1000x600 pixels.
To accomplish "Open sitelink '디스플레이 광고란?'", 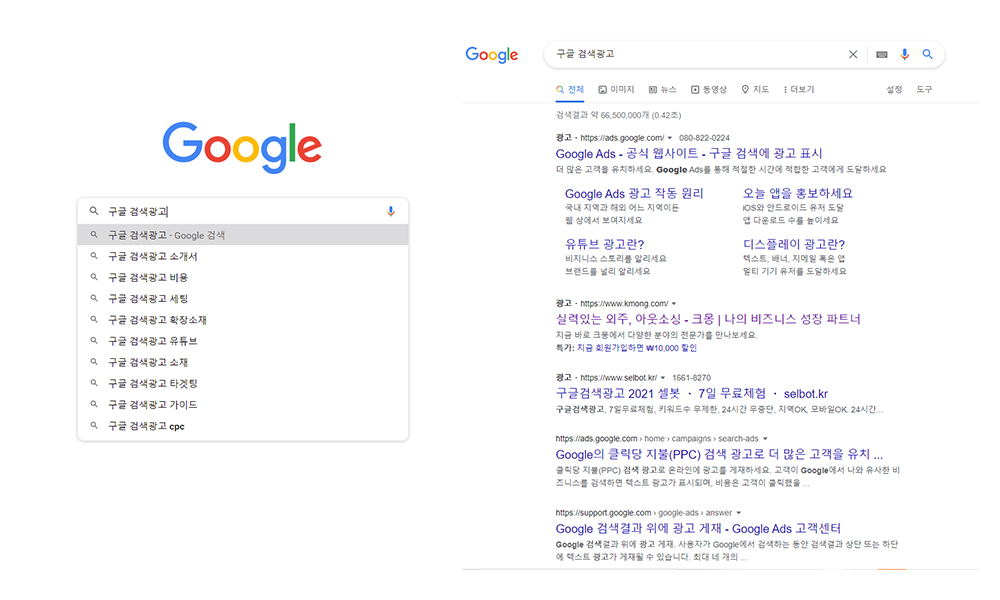I will 793,244.
